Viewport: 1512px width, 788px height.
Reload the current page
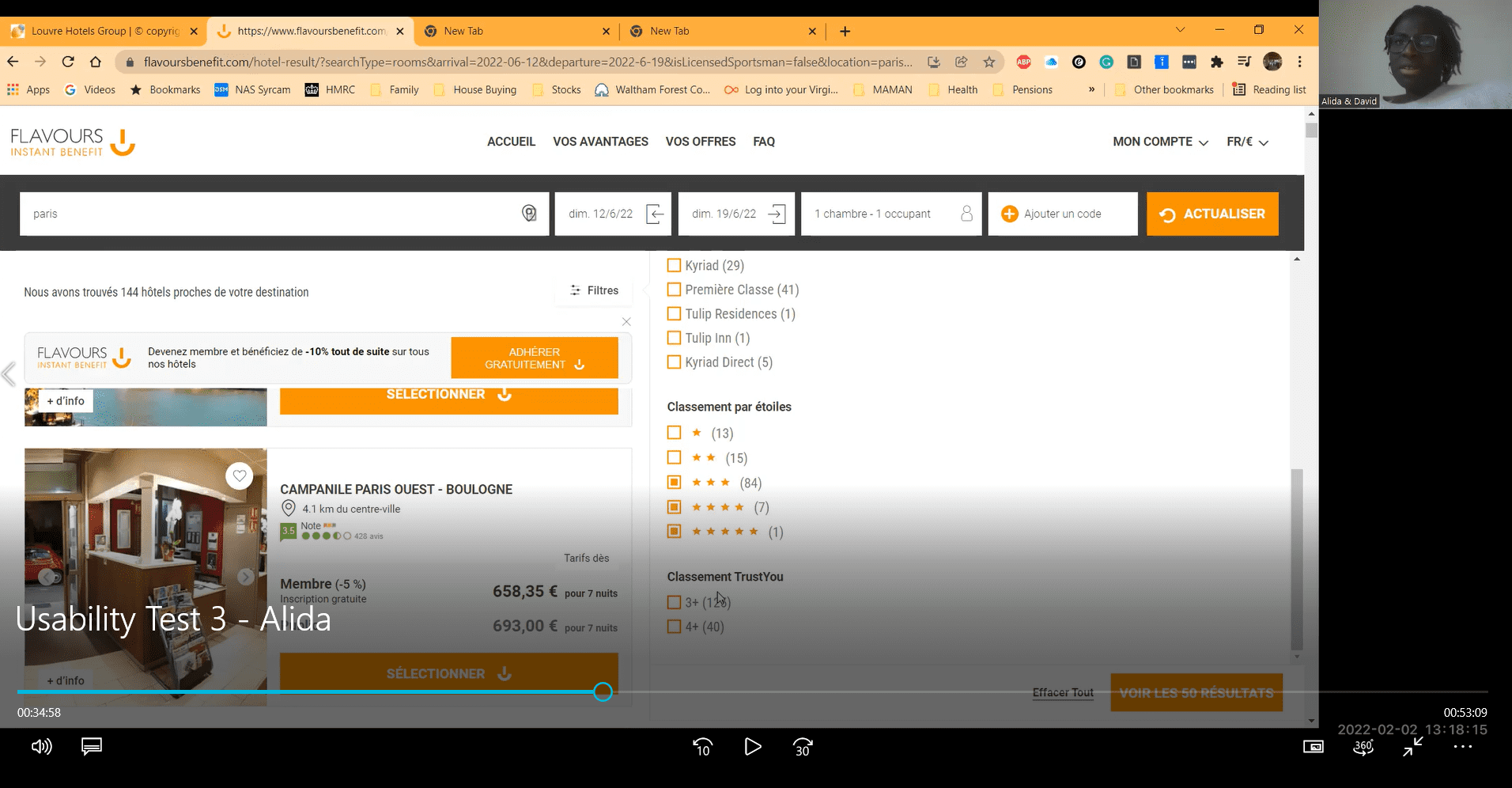tap(68, 62)
